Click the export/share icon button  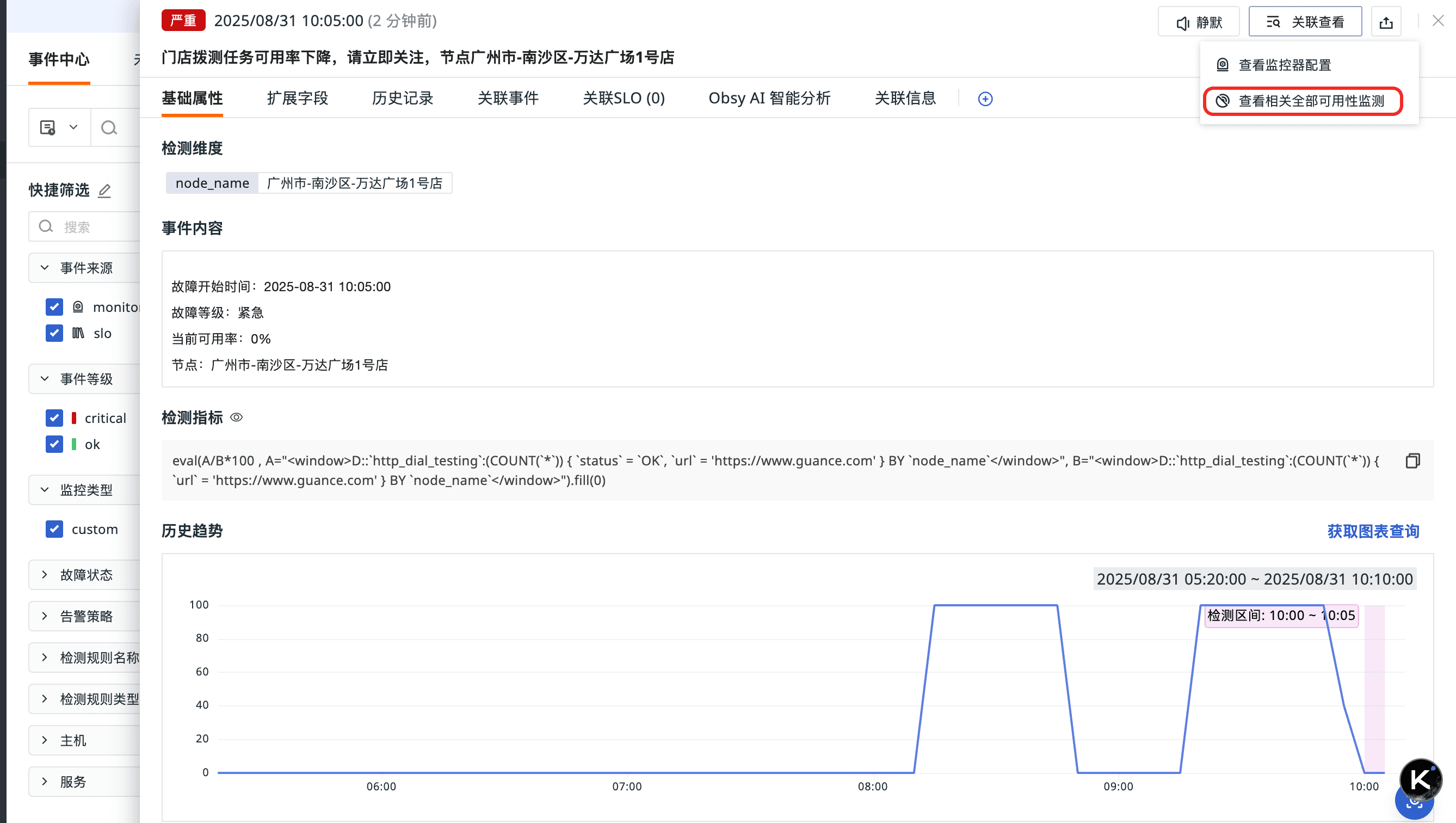[1385, 22]
